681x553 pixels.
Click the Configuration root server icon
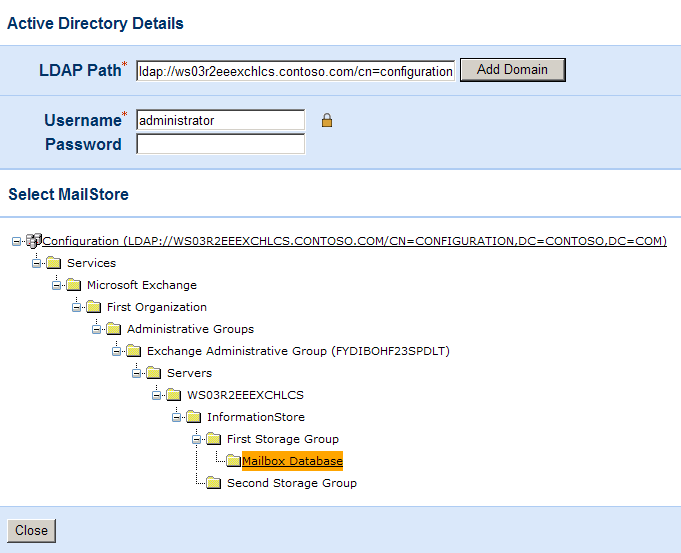[x=33, y=241]
